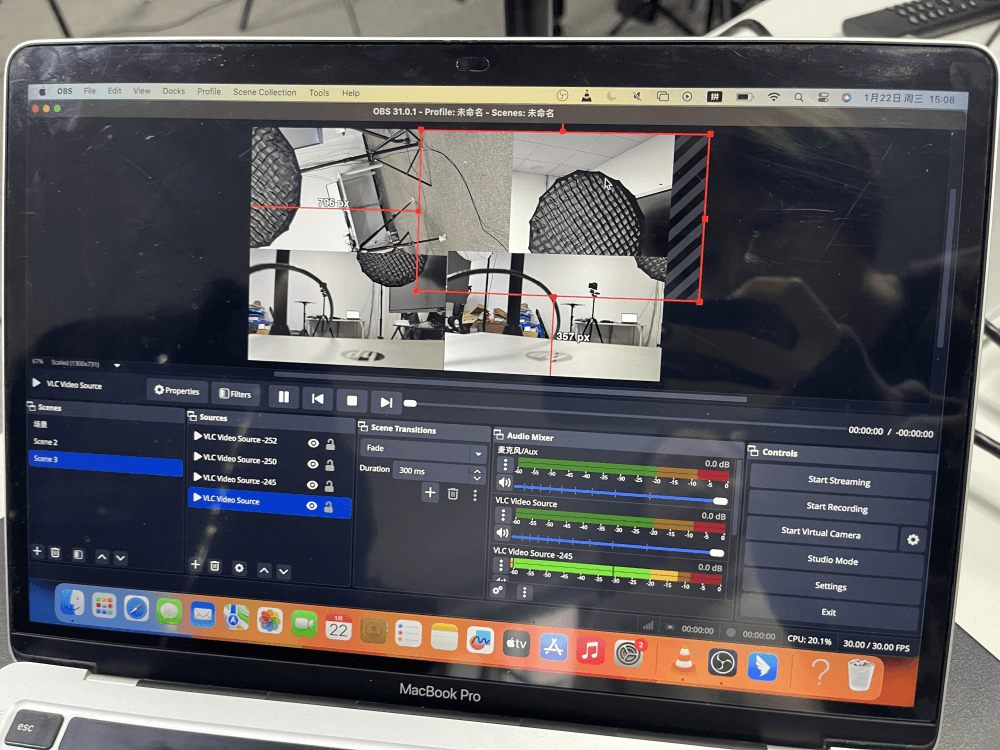Click the Exit button

click(x=828, y=612)
